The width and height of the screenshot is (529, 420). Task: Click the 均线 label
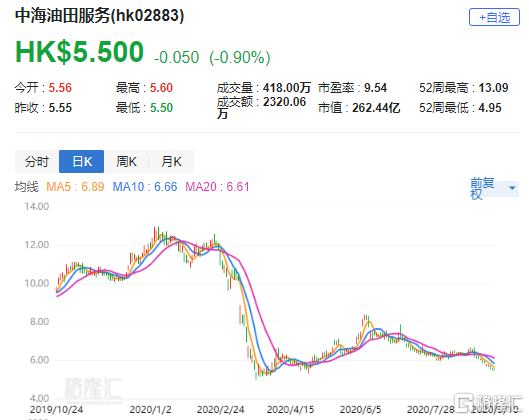[27, 187]
